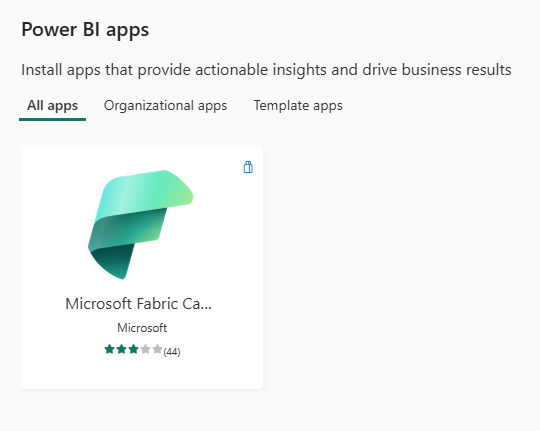Open the Microsoft Fabric logo thumbnail
This screenshot has width=540, height=431.
(141, 224)
